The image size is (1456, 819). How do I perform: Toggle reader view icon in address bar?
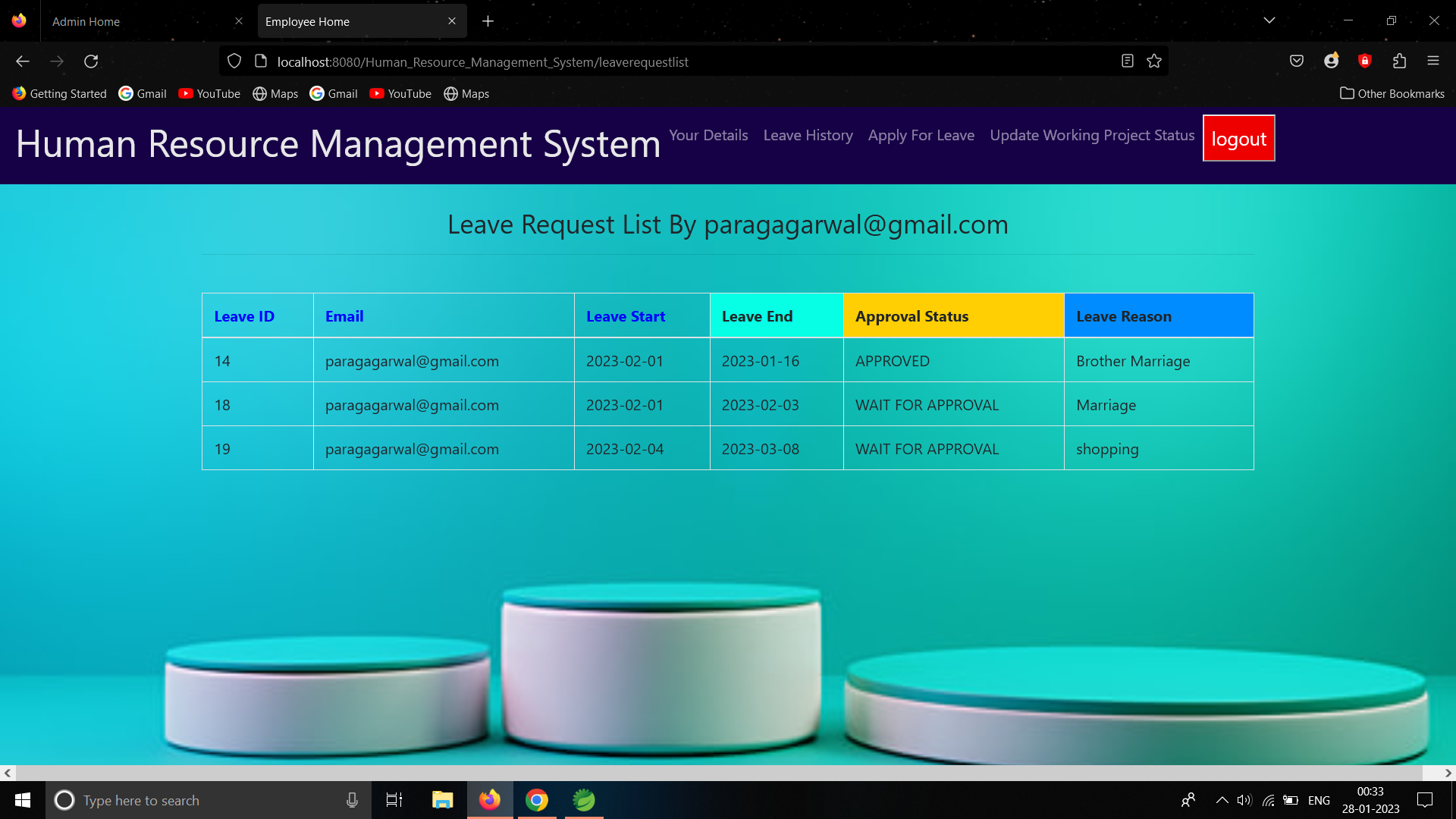pos(1128,61)
